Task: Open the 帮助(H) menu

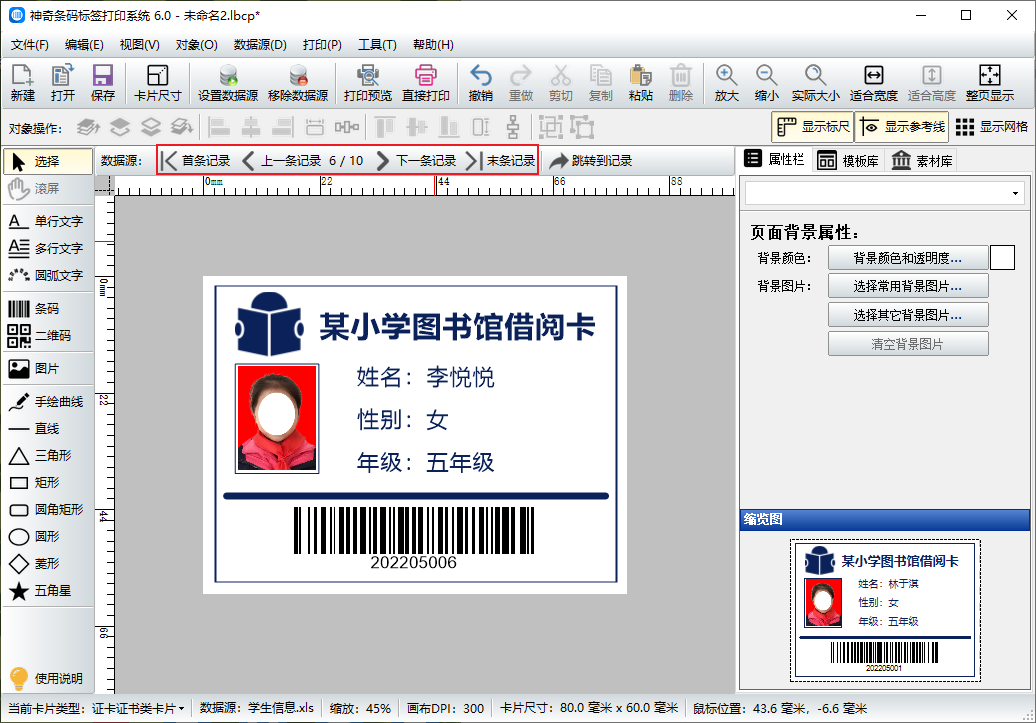Action: click(433, 45)
